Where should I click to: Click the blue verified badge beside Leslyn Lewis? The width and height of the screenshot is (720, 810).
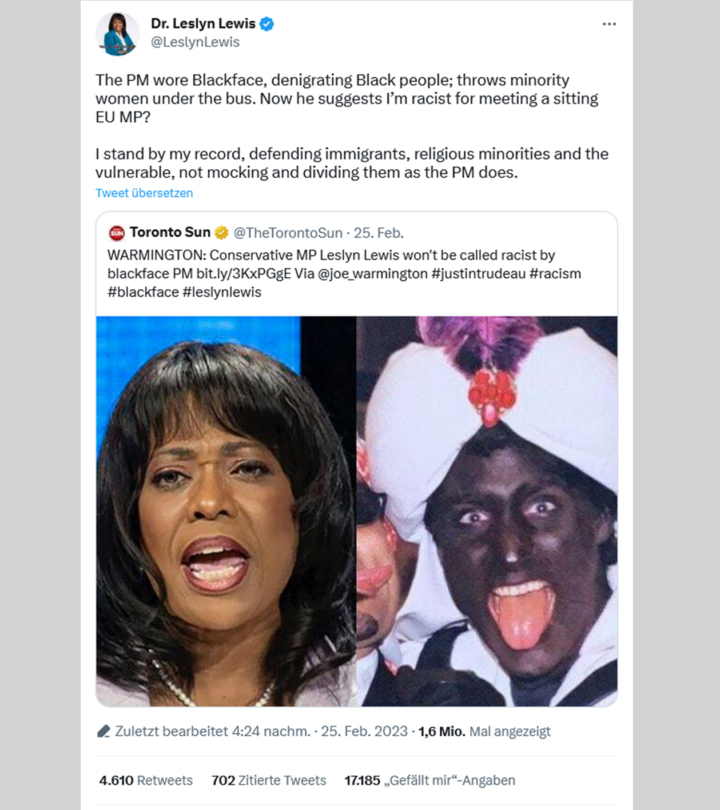pyautogui.click(x=267, y=24)
